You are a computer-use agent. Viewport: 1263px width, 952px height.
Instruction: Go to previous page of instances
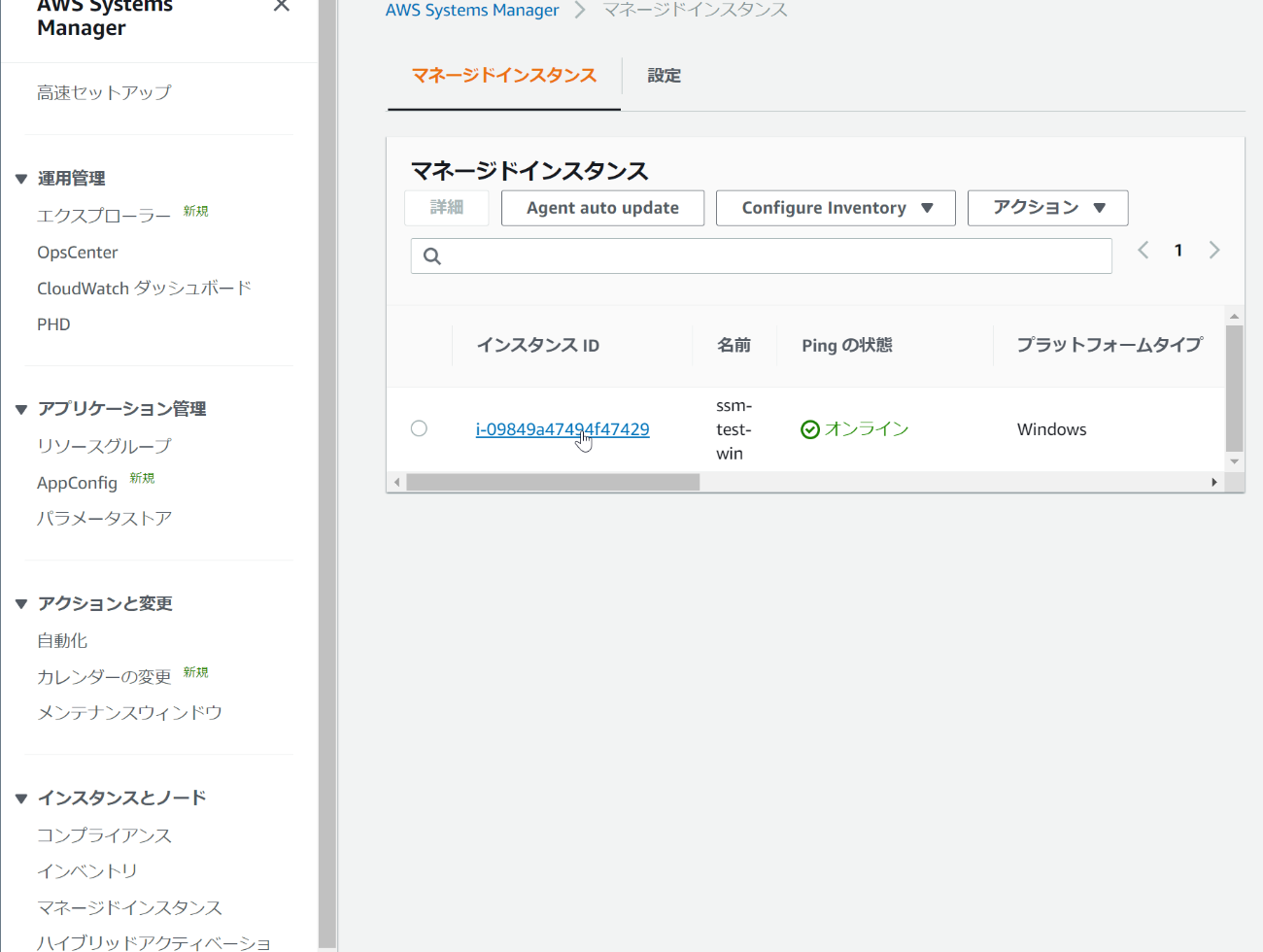[x=1144, y=251]
